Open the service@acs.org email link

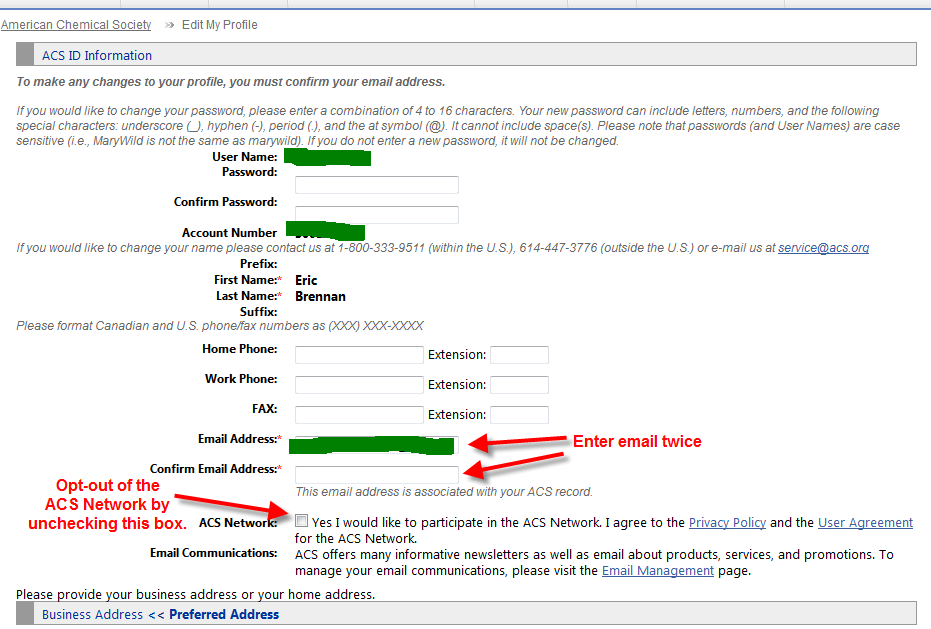[823, 248]
